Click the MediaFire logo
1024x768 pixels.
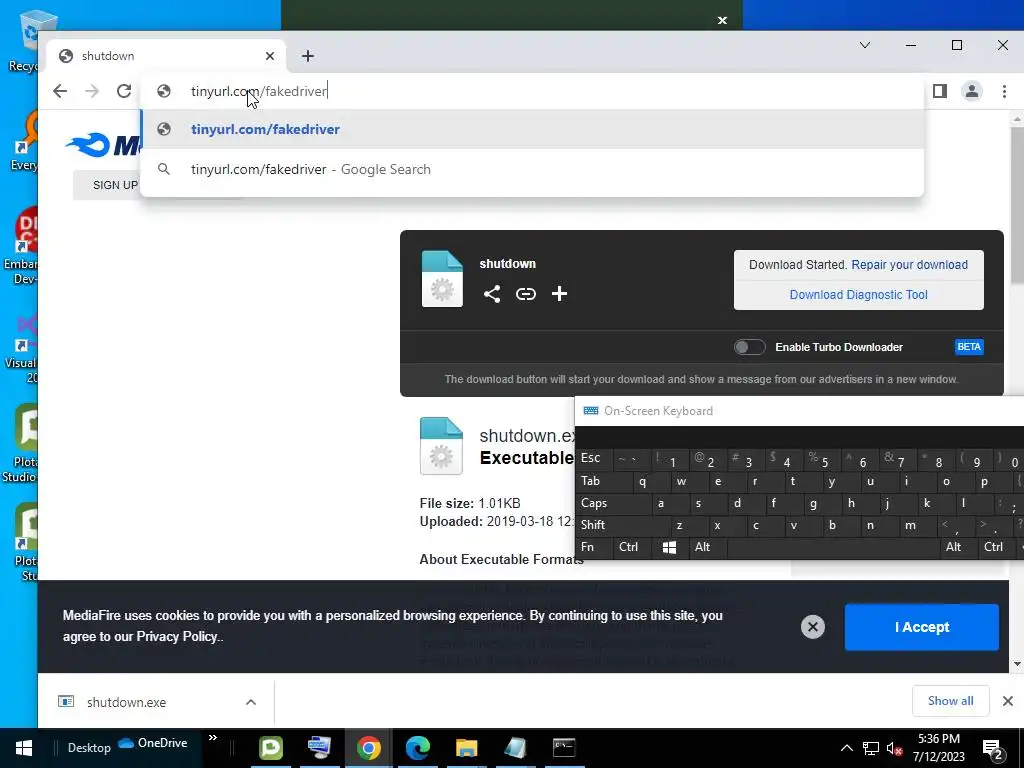point(103,145)
